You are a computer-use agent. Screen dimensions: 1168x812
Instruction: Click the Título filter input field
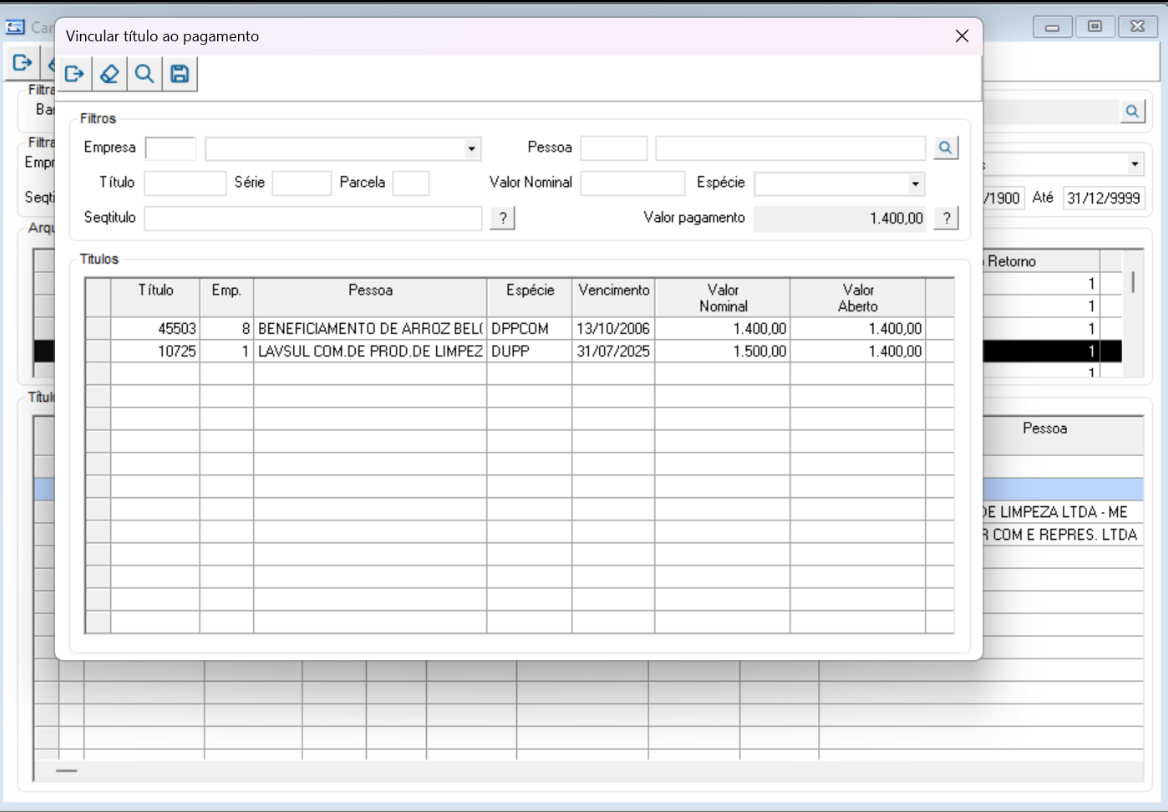[185, 183]
